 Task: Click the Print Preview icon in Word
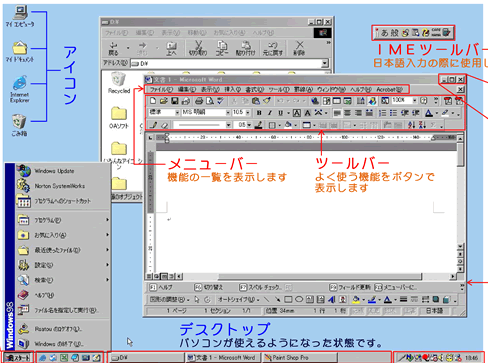coord(210,101)
